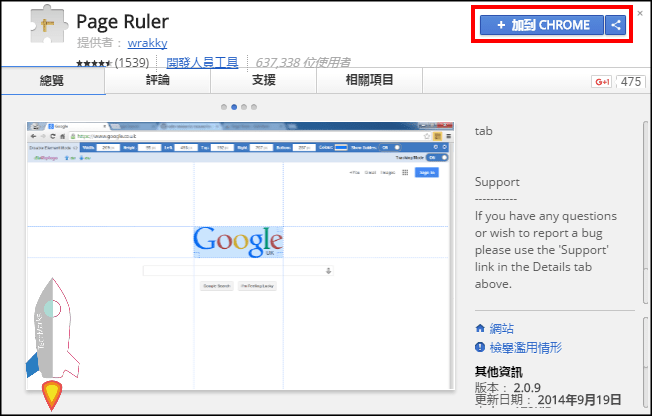652x416 pixels.
Task: Switch to the 評論 tab
Action: coord(158,80)
